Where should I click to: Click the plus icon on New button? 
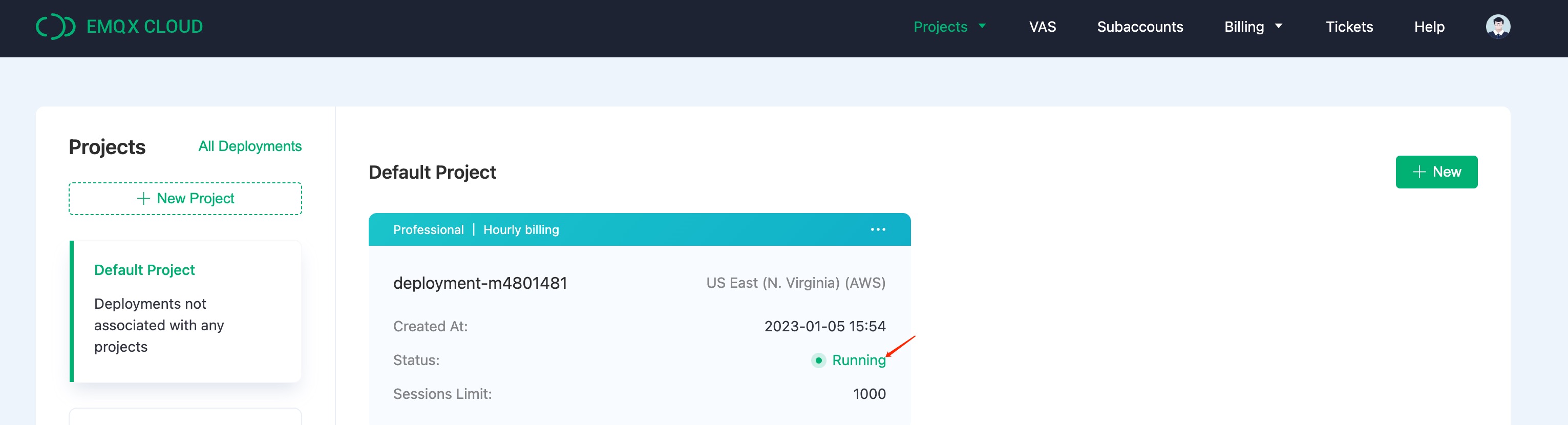click(x=1419, y=172)
